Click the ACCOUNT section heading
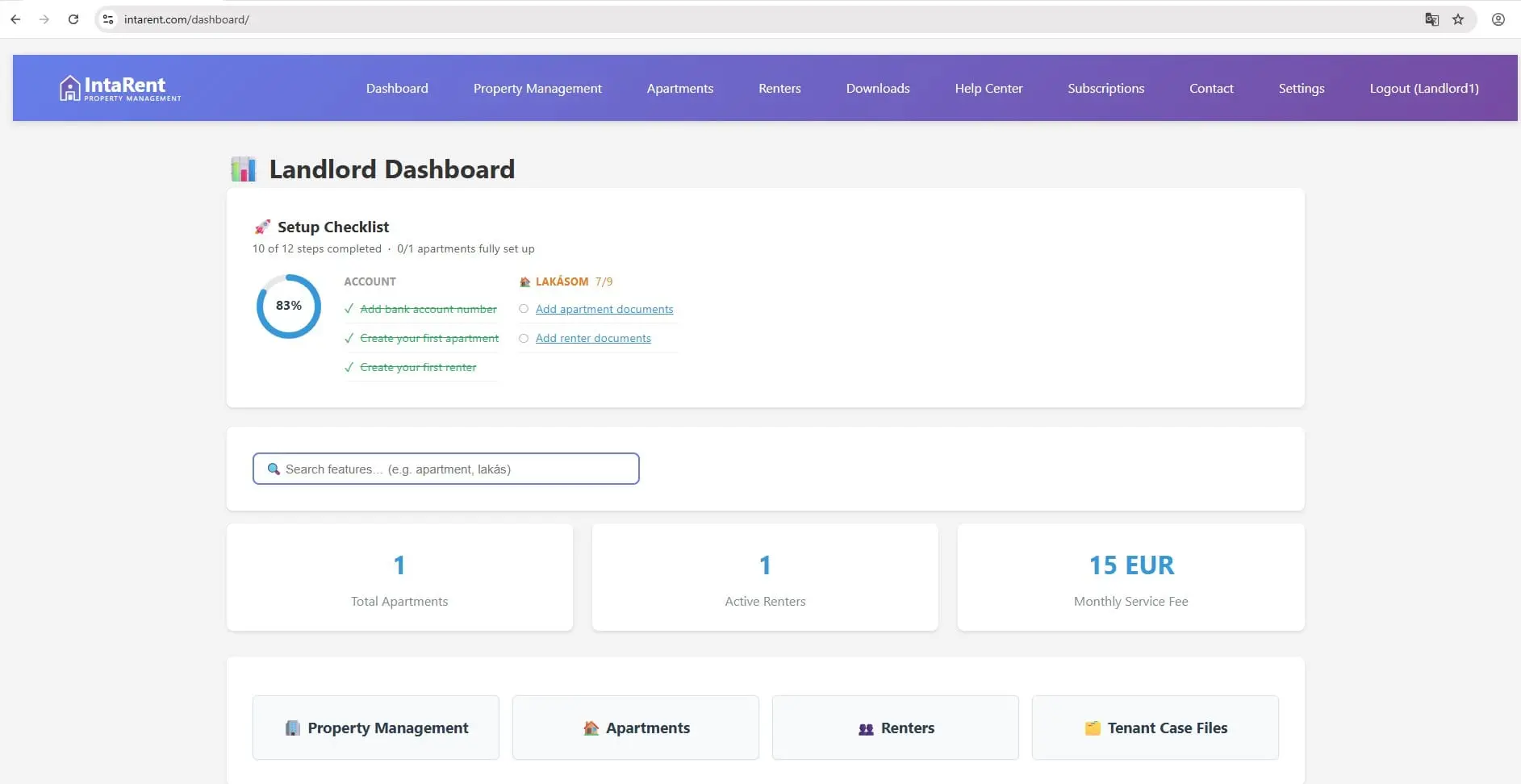 pyautogui.click(x=370, y=281)
